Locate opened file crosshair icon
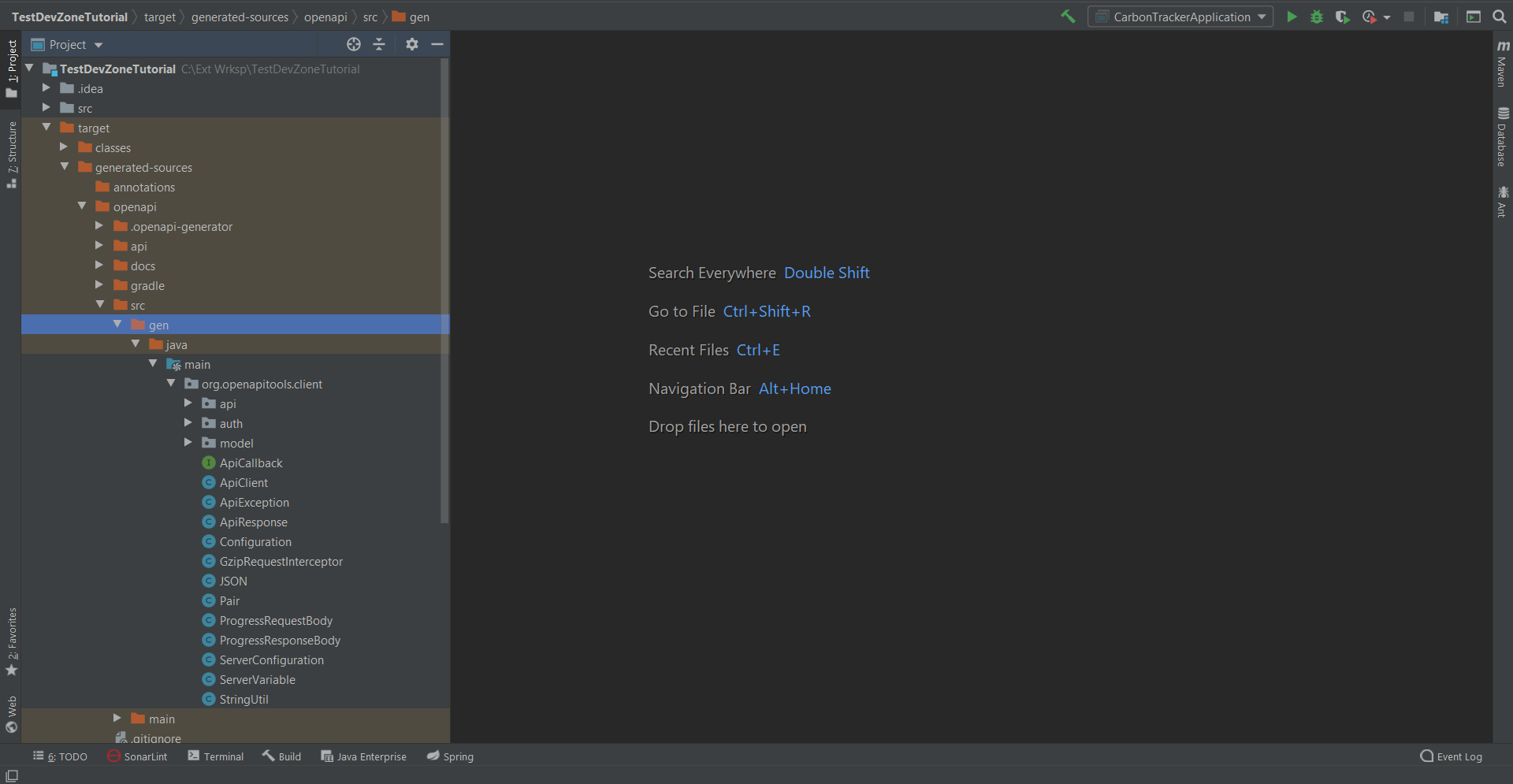 pos(354,44)
